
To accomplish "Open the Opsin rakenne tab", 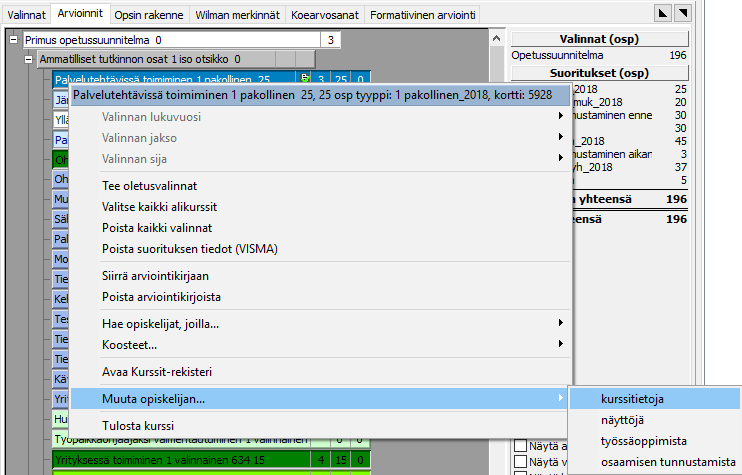I will (x=149, y=15).
